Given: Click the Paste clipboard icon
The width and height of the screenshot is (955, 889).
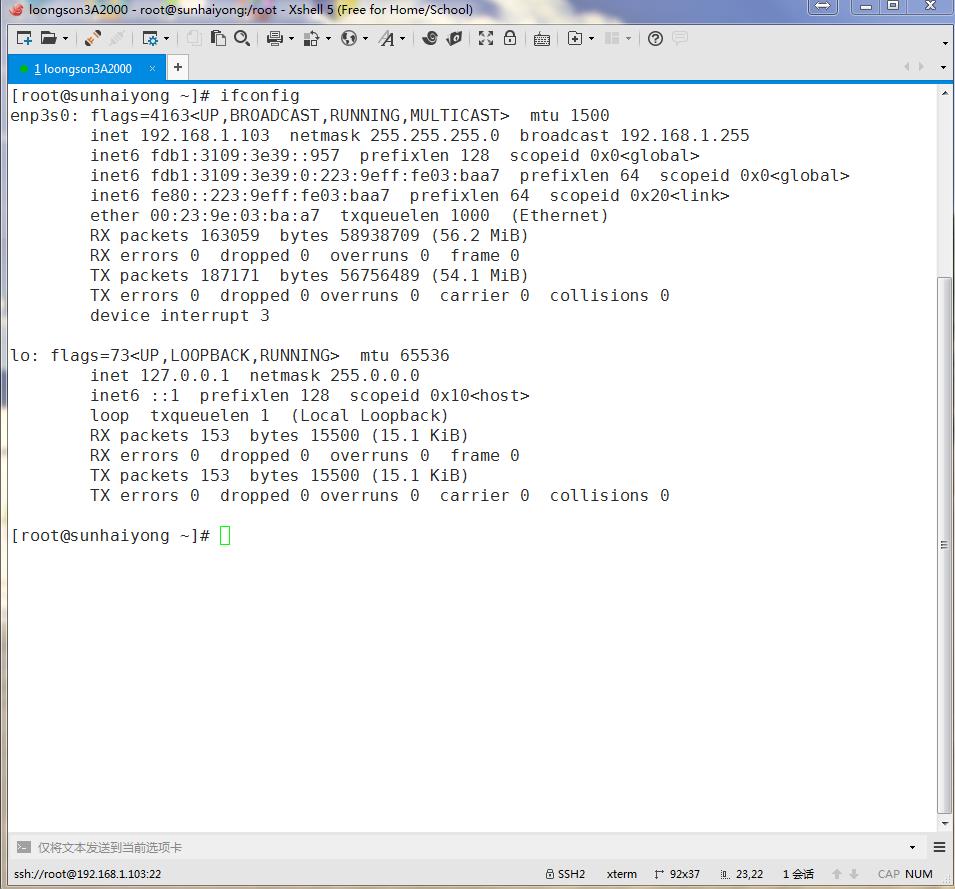Looking at the screenshot, I should (218, 38).
